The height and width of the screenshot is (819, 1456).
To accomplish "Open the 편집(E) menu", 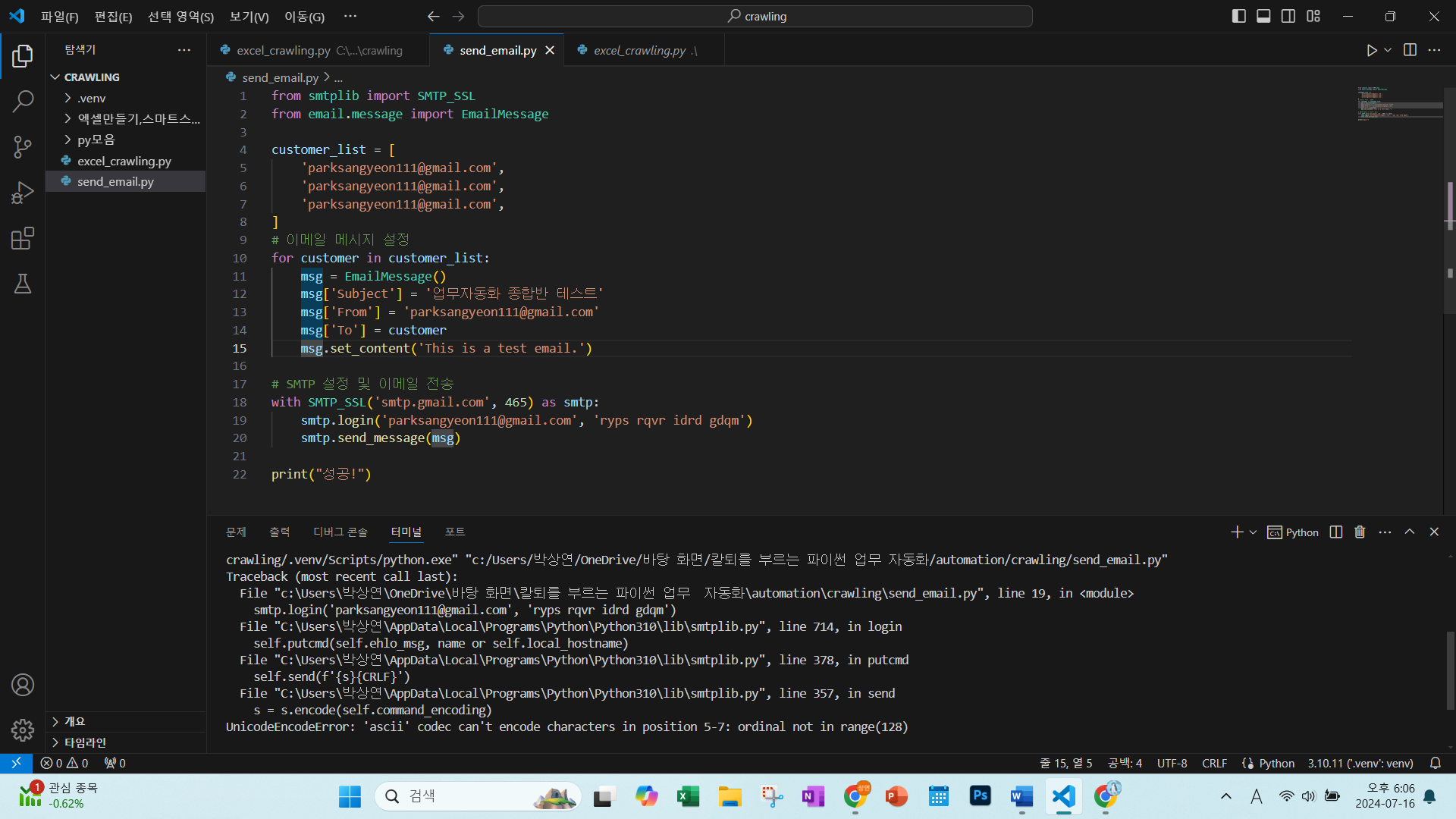I will [x=113, y=16].
